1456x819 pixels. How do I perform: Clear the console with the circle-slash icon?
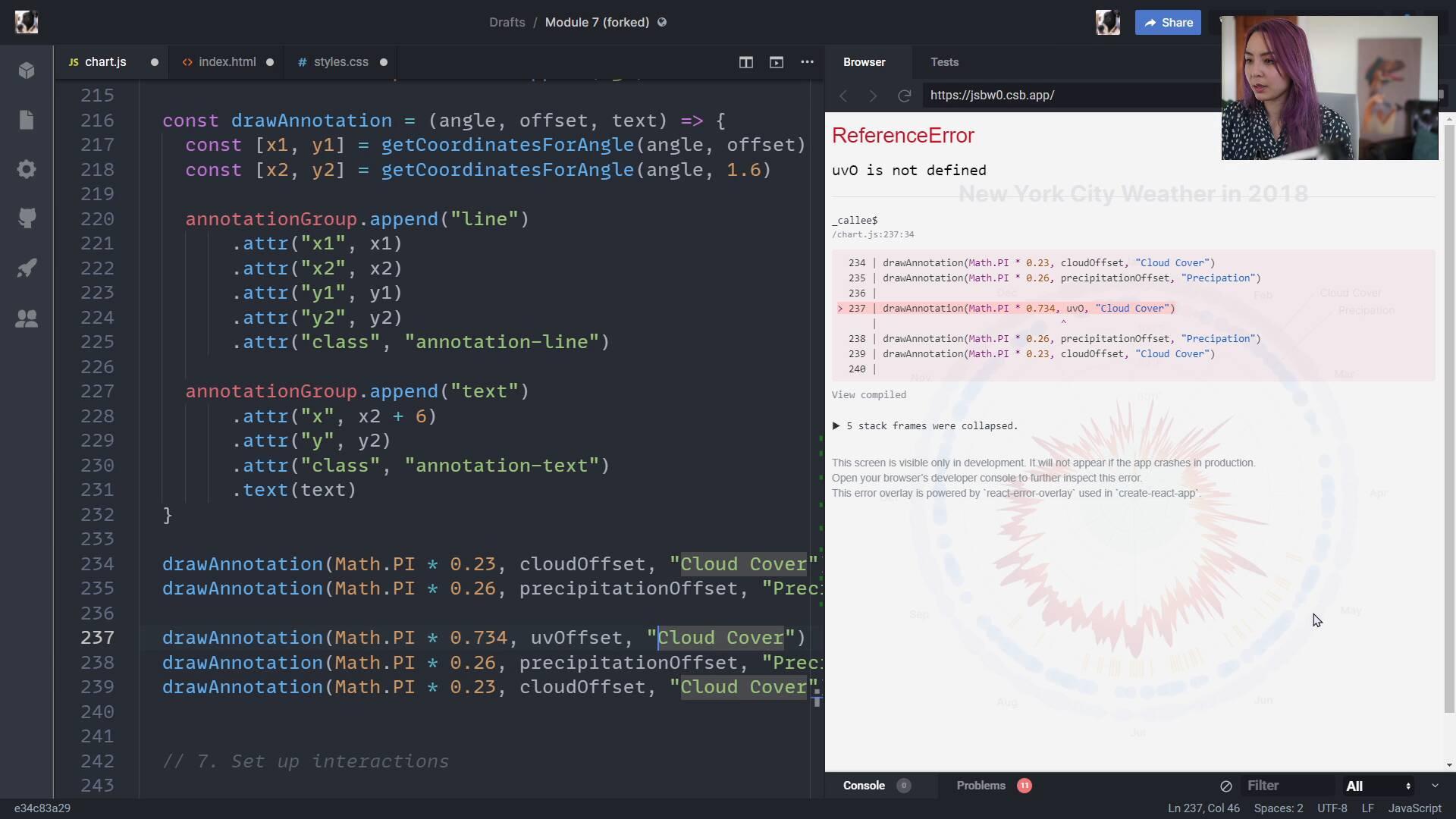(1225, 786)
